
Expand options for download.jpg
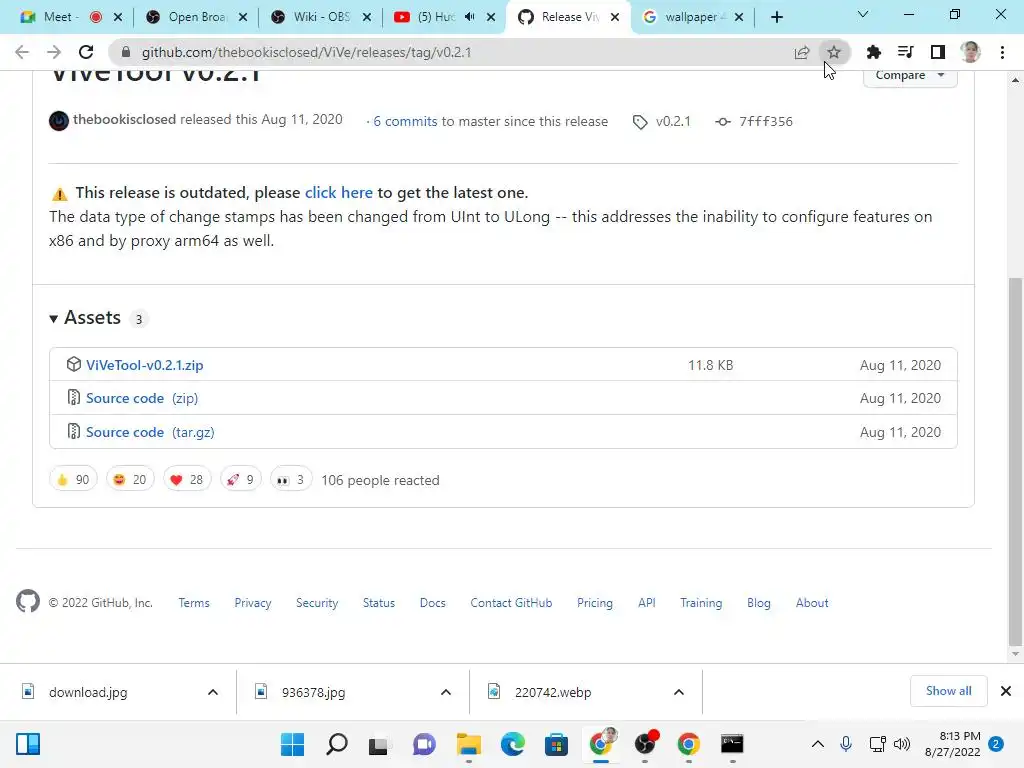[213, 692]
